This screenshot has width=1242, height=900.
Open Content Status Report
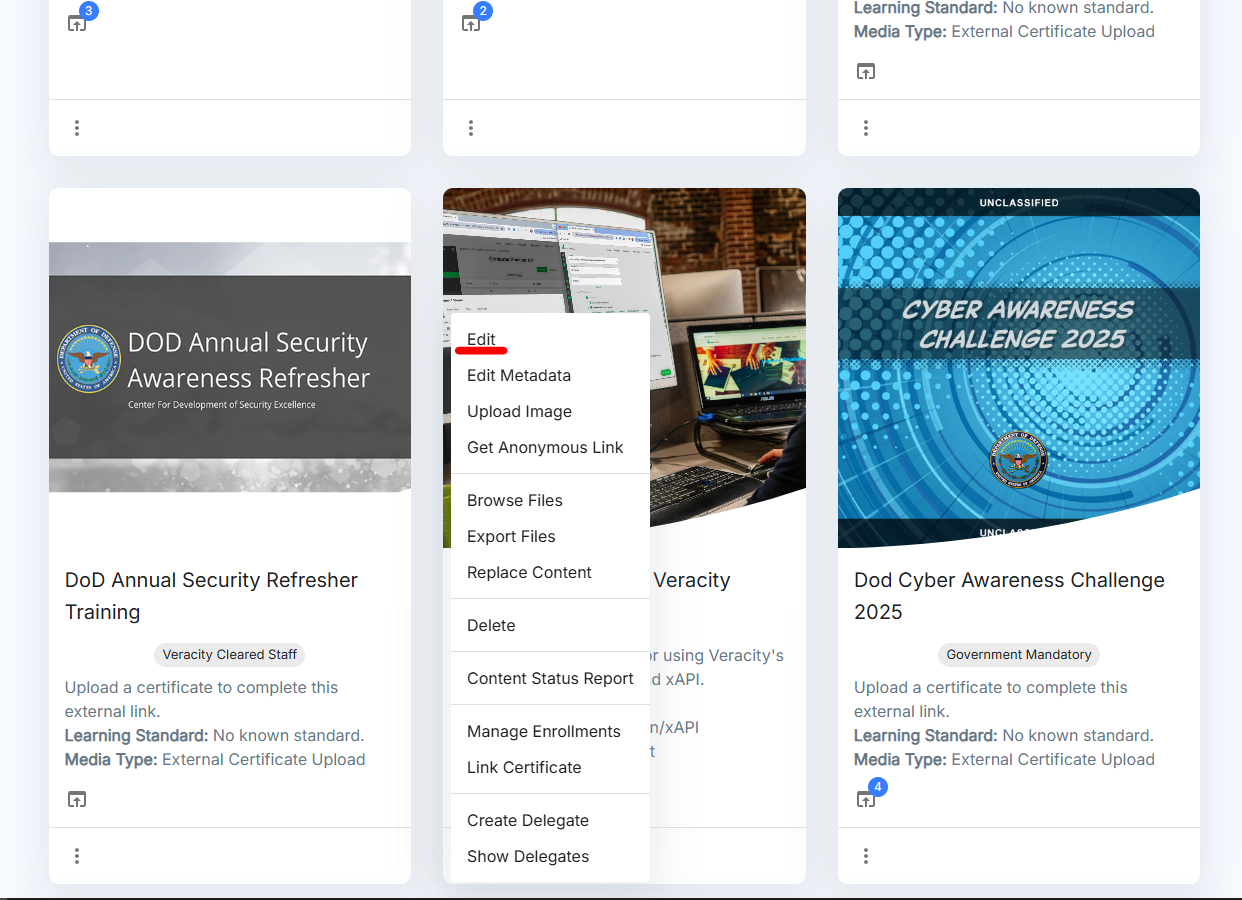(x=550, y=678)
